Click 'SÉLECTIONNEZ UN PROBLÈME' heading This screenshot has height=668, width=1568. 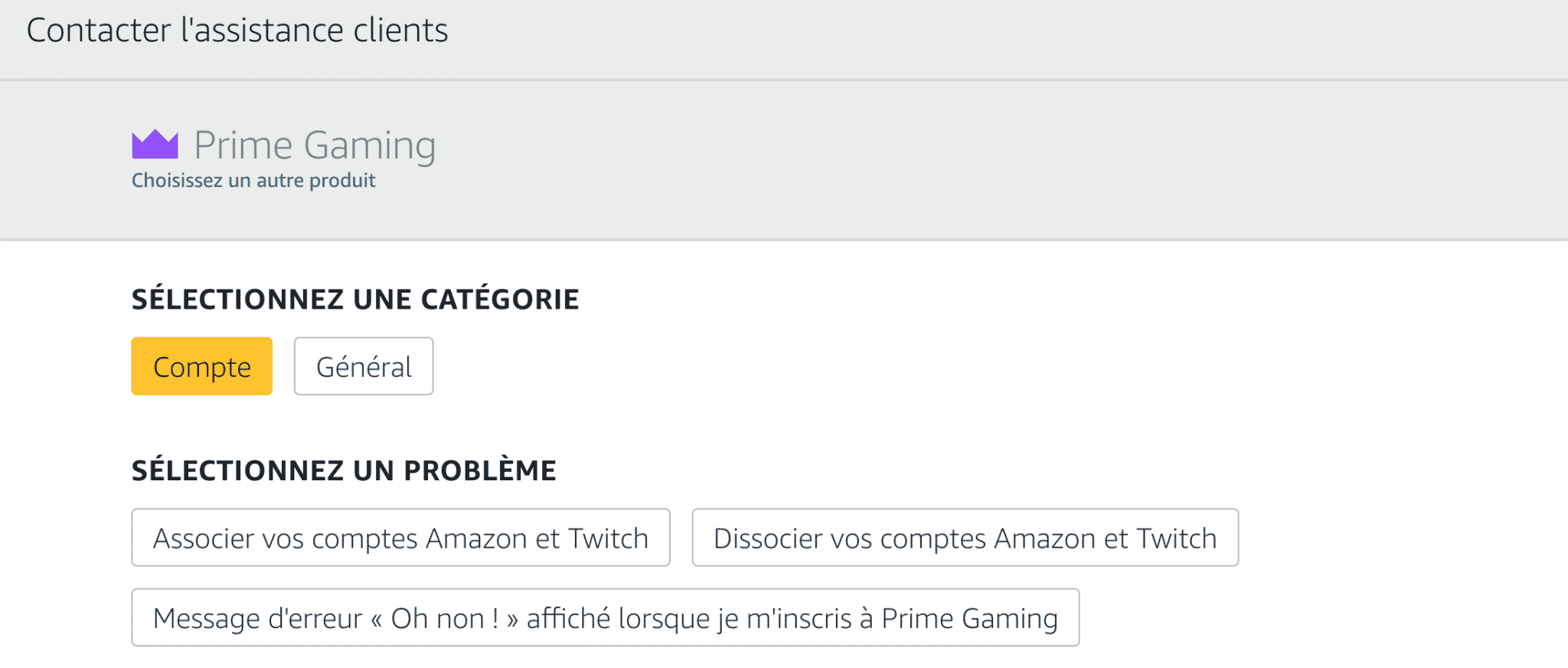(344, 470)
